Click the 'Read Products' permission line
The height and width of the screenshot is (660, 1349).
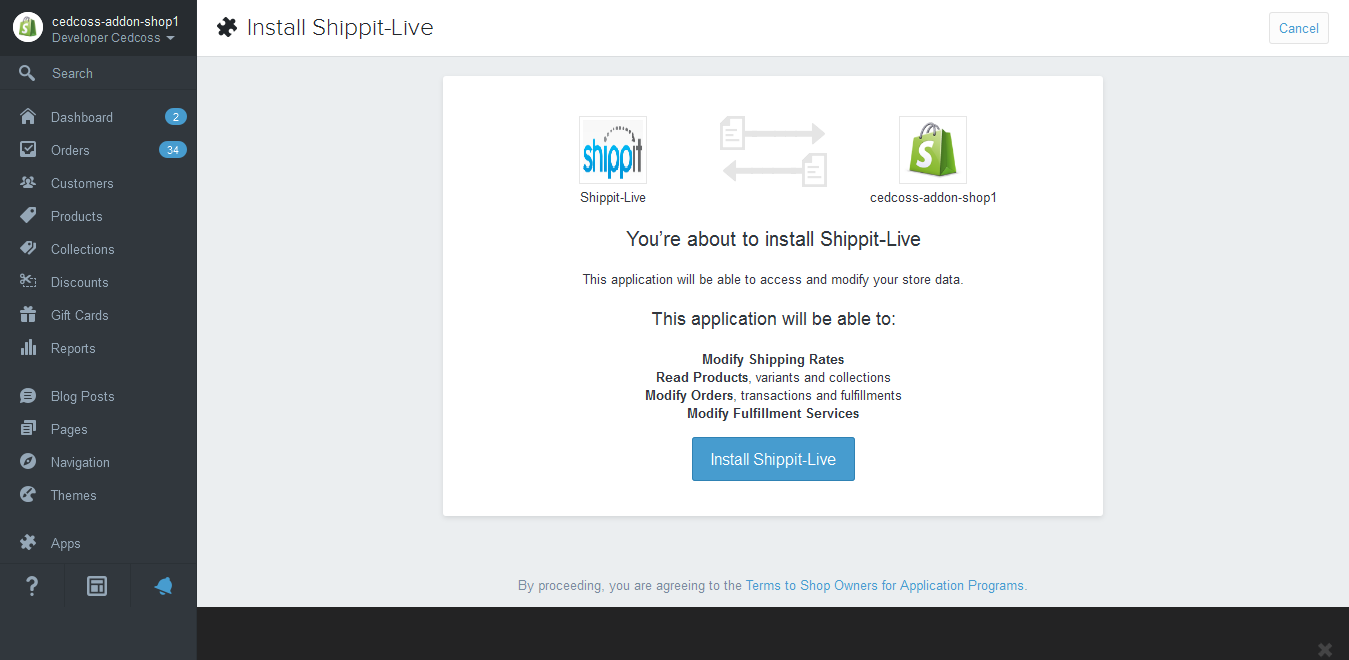[x=773, y=377]
